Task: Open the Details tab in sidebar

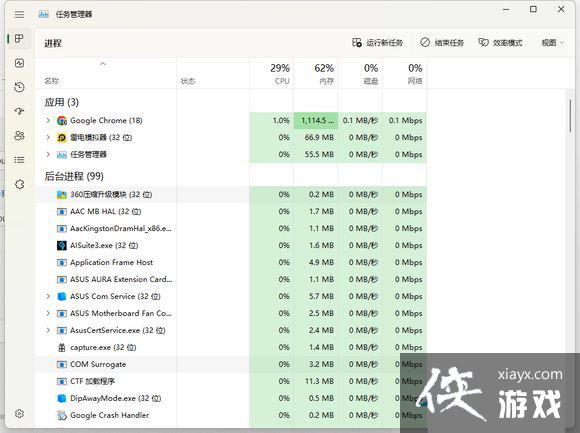Action: click(x=19, y=160)
